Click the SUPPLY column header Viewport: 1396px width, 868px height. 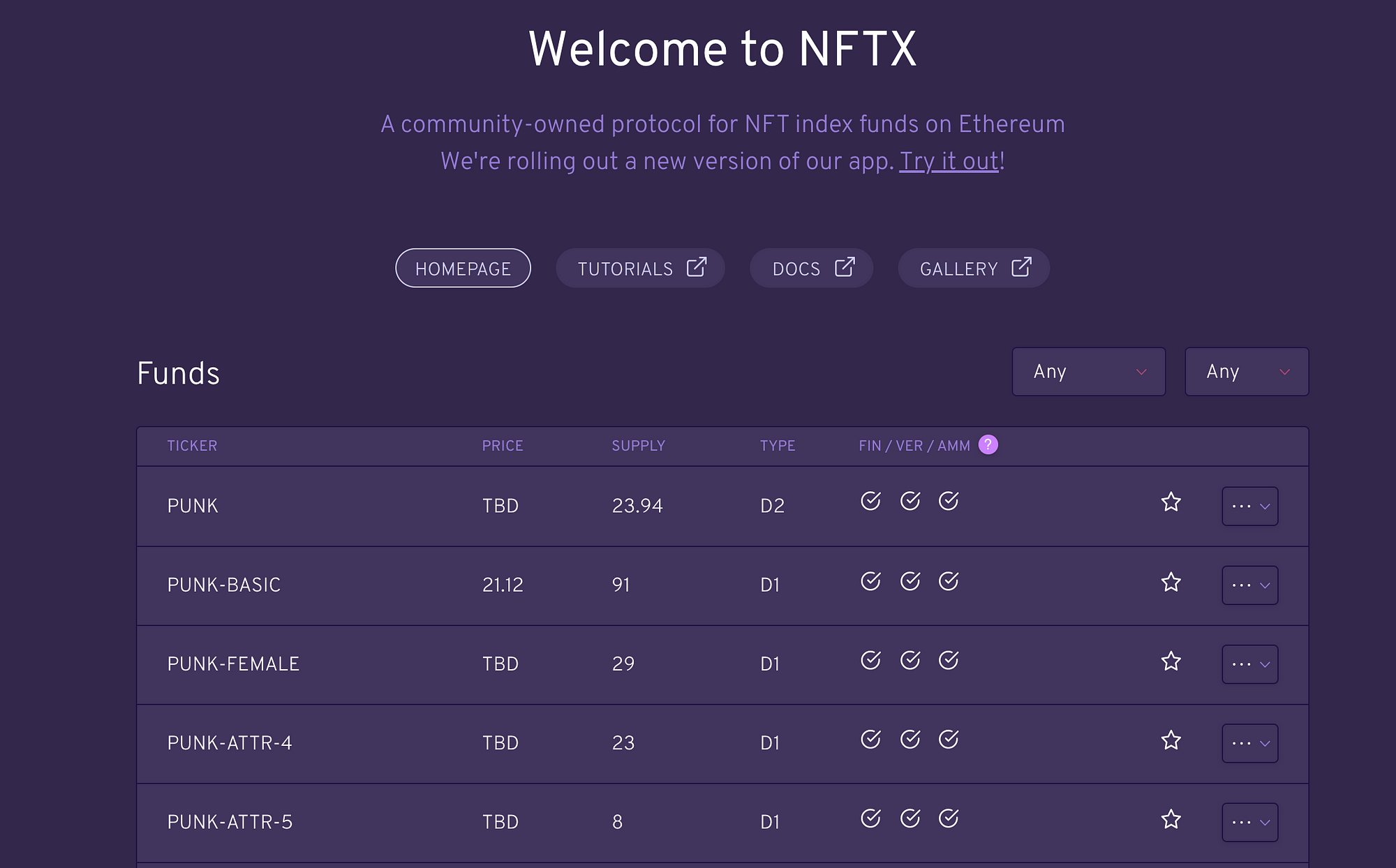tap(639, 446)
